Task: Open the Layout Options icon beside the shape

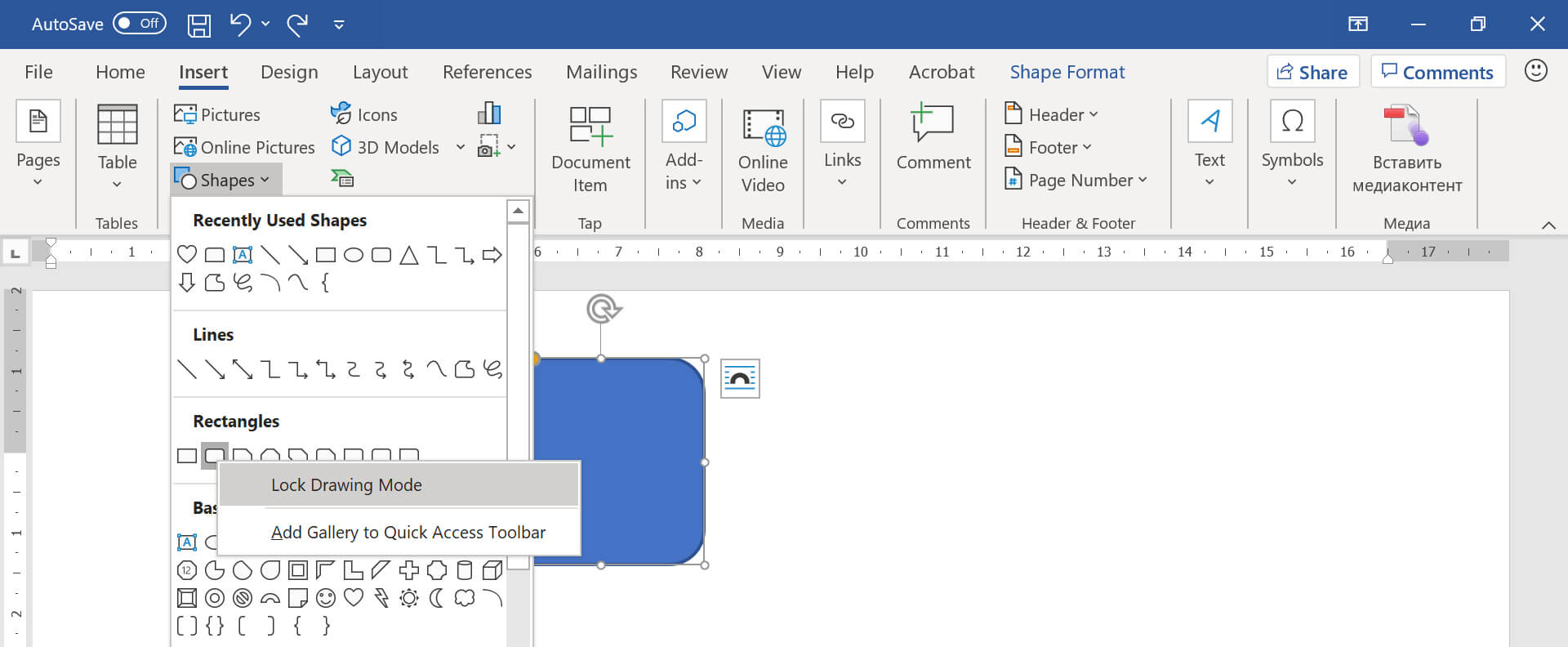Action: pyautogui.click(x=740, y=379)
